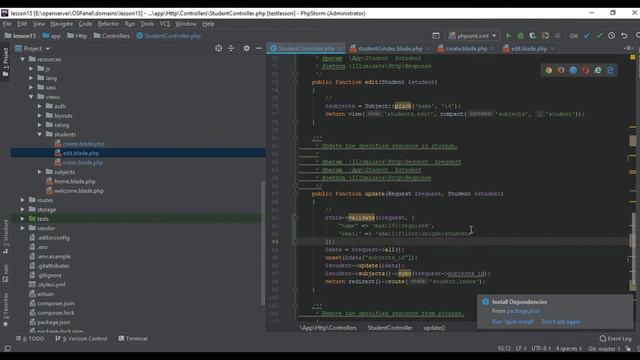Update project from Git (blue arrow)

click(587, 36)
